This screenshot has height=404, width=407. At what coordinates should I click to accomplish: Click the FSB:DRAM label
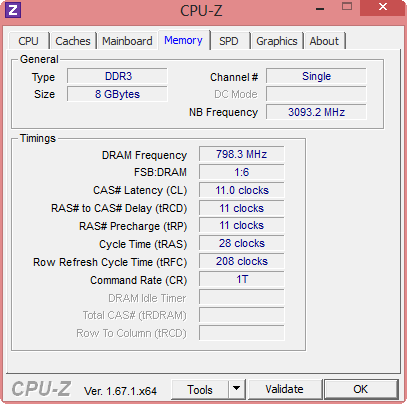click(x=160, y=172)
